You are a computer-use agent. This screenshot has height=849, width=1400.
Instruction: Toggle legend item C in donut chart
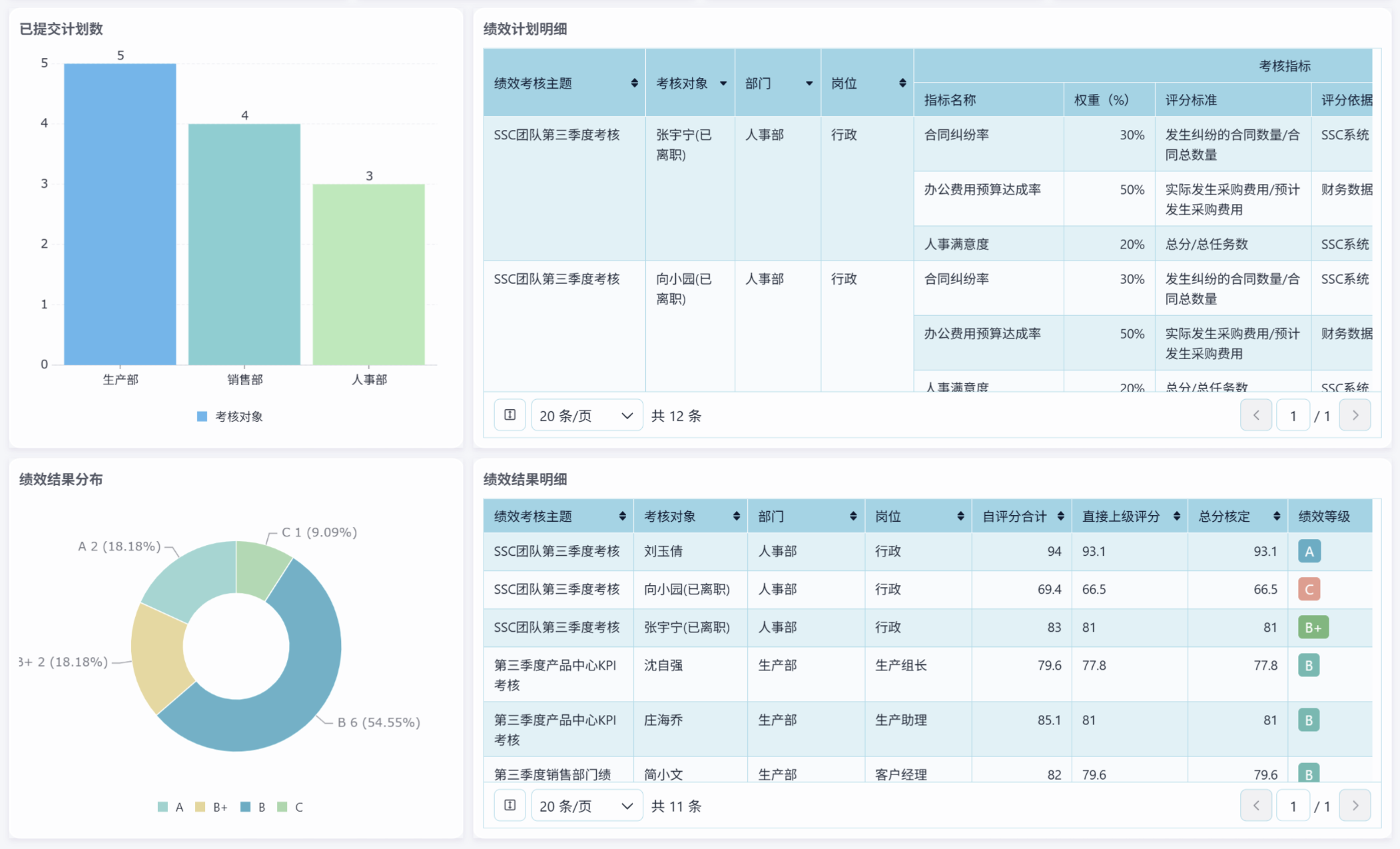point(290,807)
